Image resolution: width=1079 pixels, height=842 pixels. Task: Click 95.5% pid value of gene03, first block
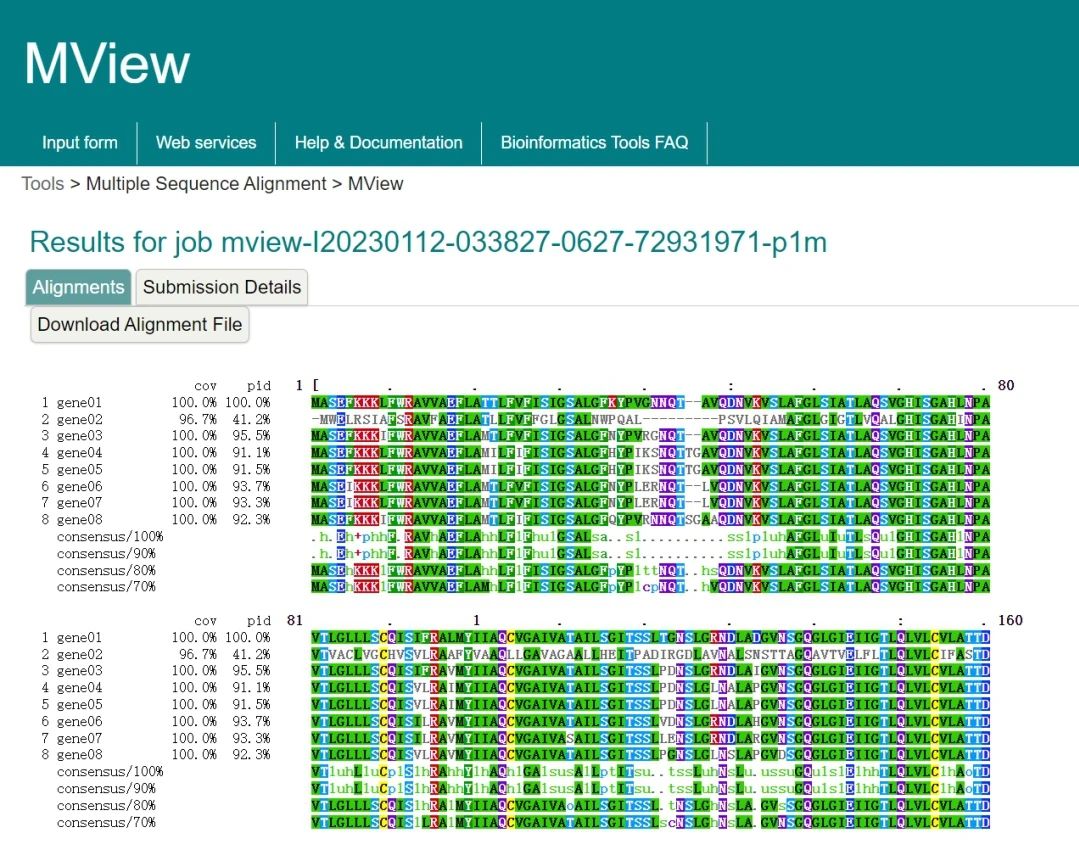pyautogui.click(x=251, y=435)
